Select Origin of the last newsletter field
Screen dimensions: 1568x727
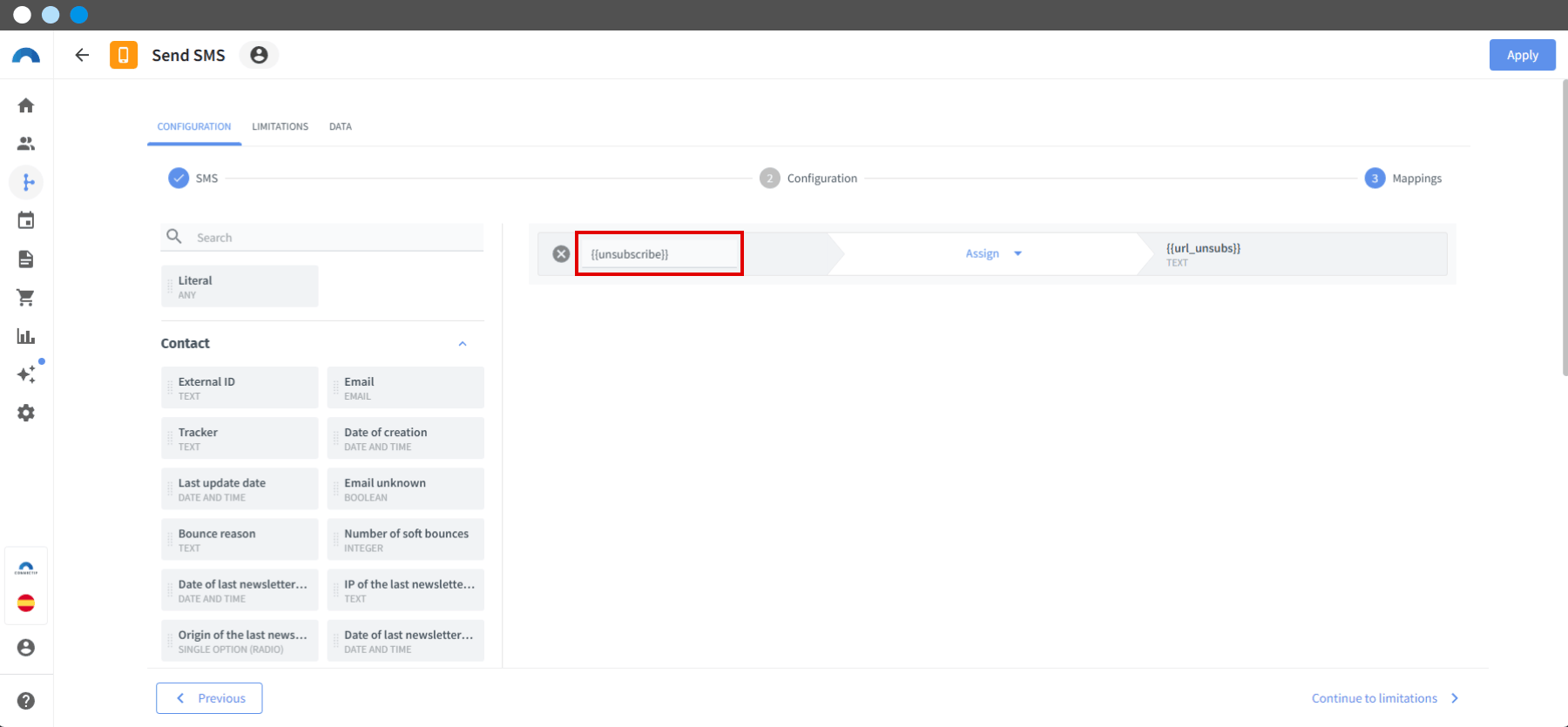coord(240,641)
